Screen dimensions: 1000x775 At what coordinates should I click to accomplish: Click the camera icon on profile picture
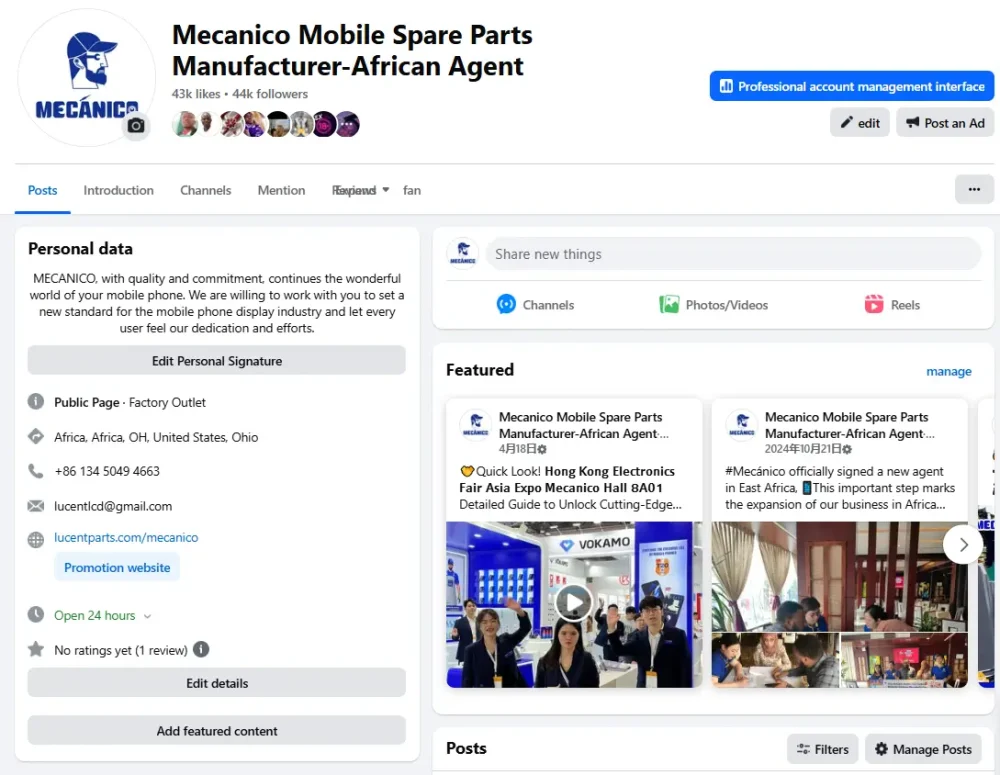coord(136,125)
